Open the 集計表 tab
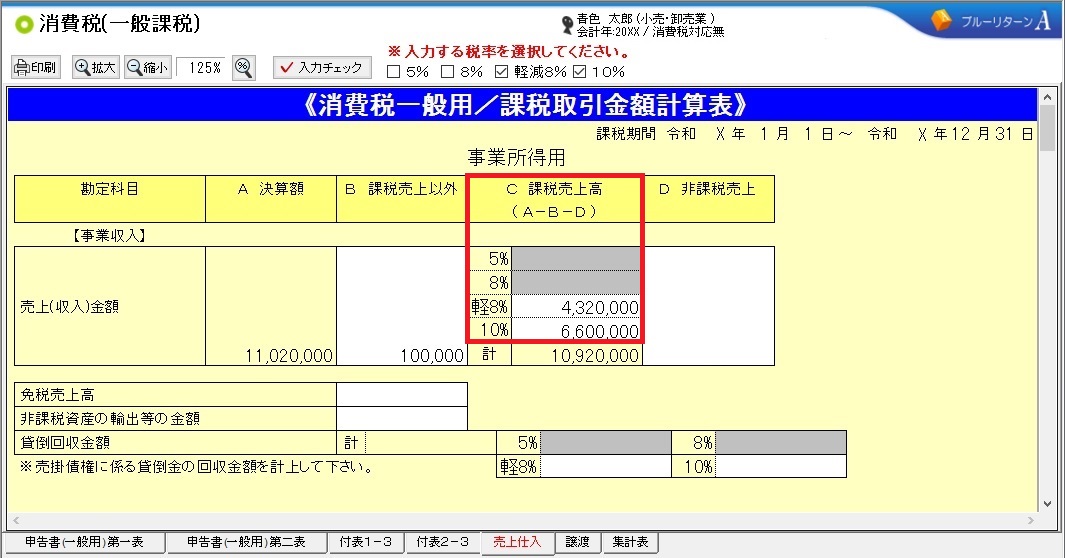The image size is (1065, 558). coord(630,542)
